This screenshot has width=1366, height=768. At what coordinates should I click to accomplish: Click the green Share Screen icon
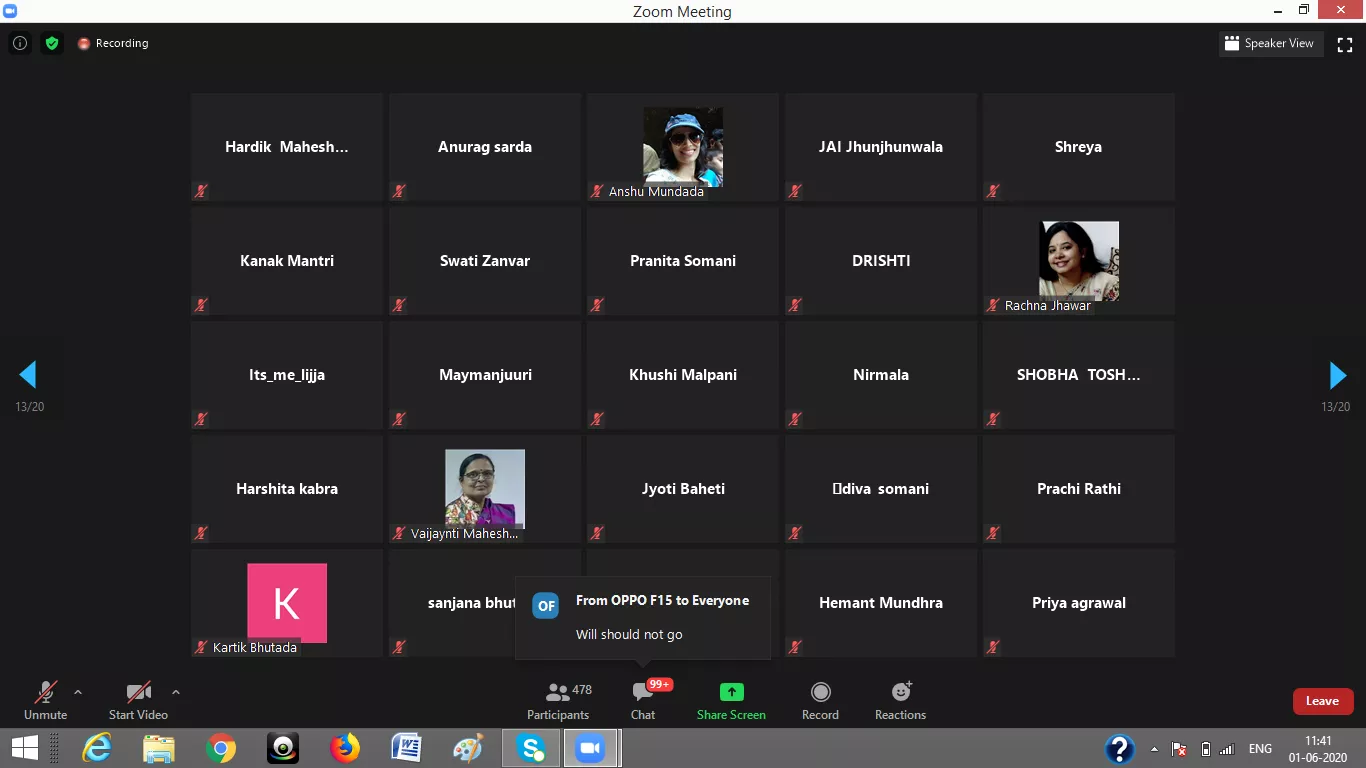731,692
